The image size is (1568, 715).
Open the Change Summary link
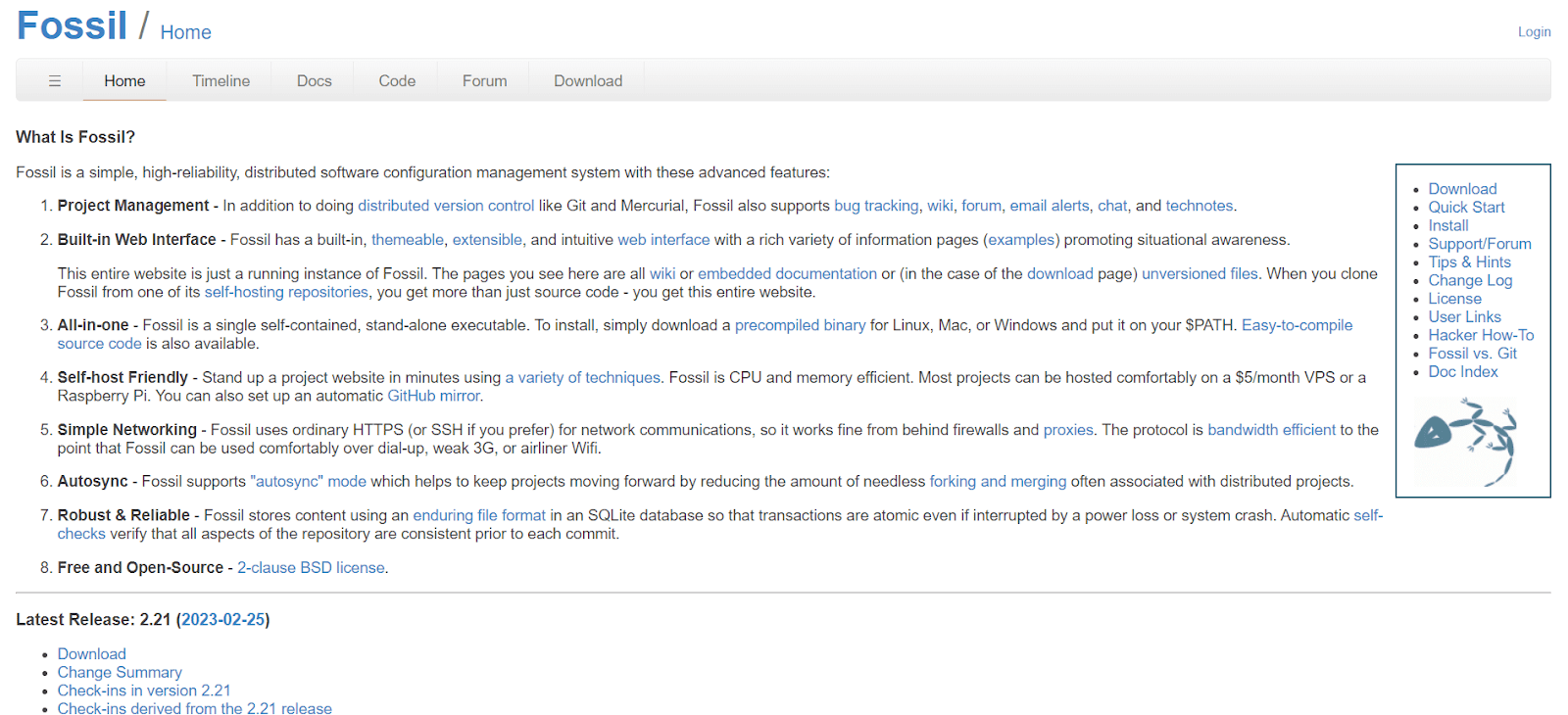tap(120, 673)
